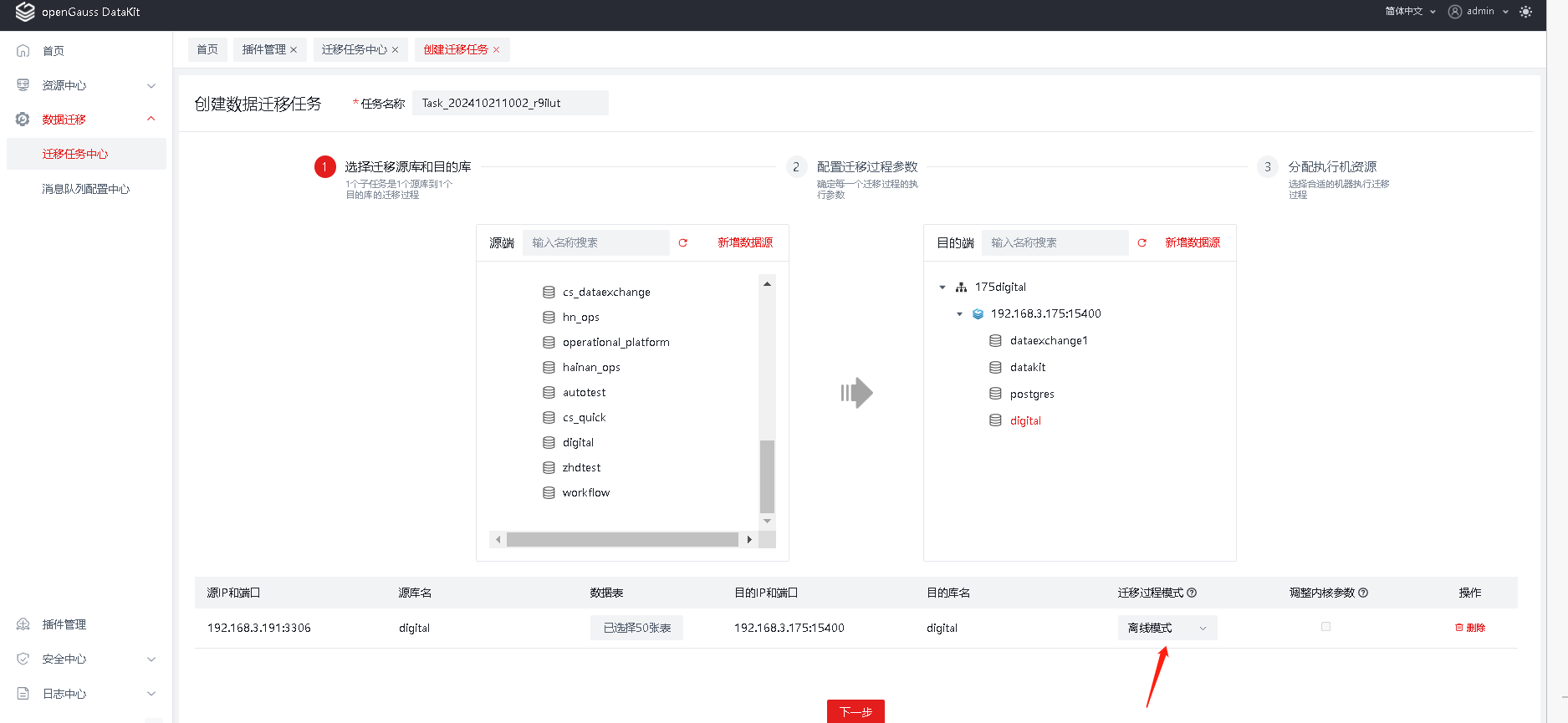
Task: Open the admin account dropdown arrow
Action: 1505,12
